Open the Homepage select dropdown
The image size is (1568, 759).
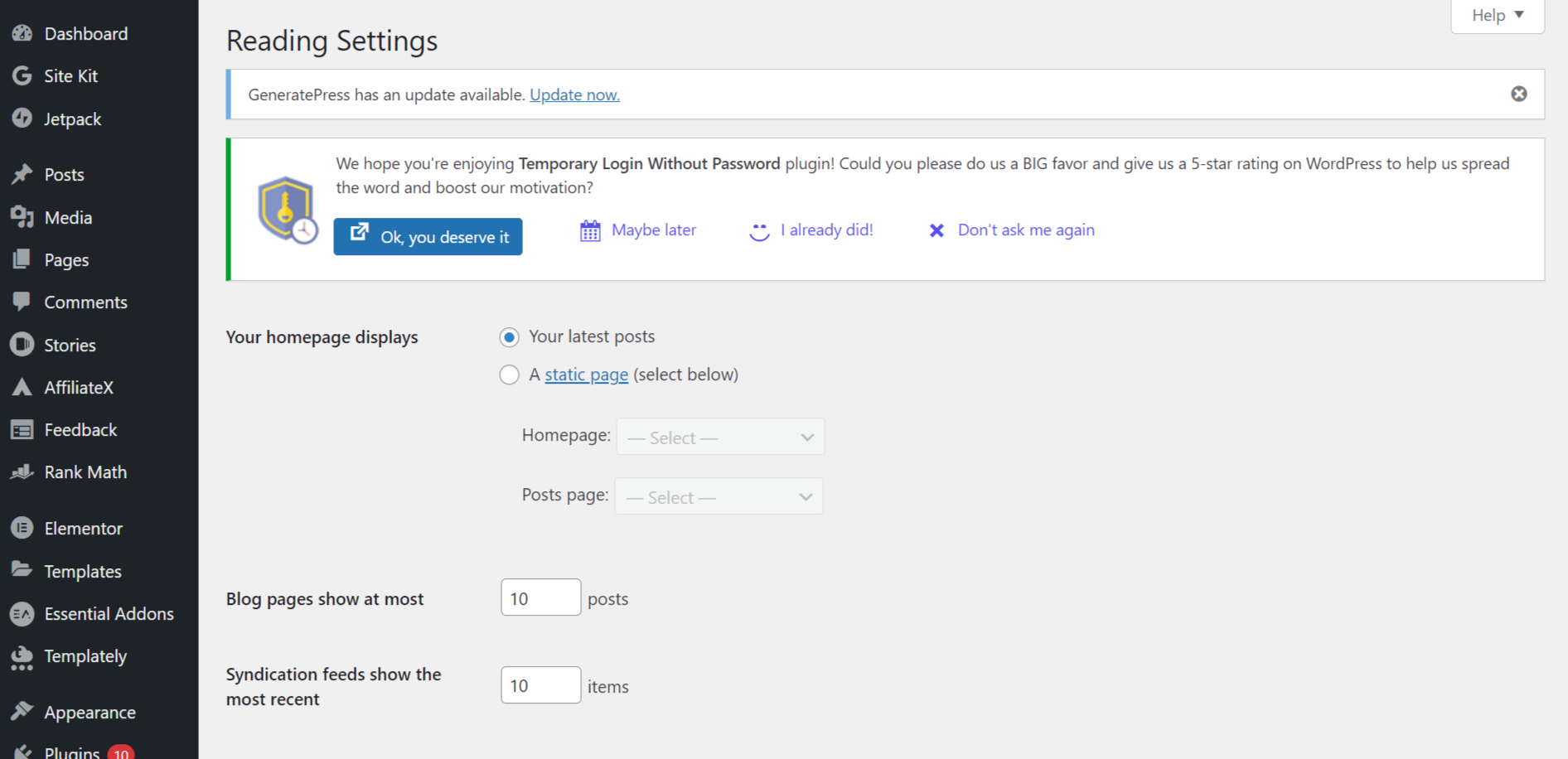[x=720, y=437]
